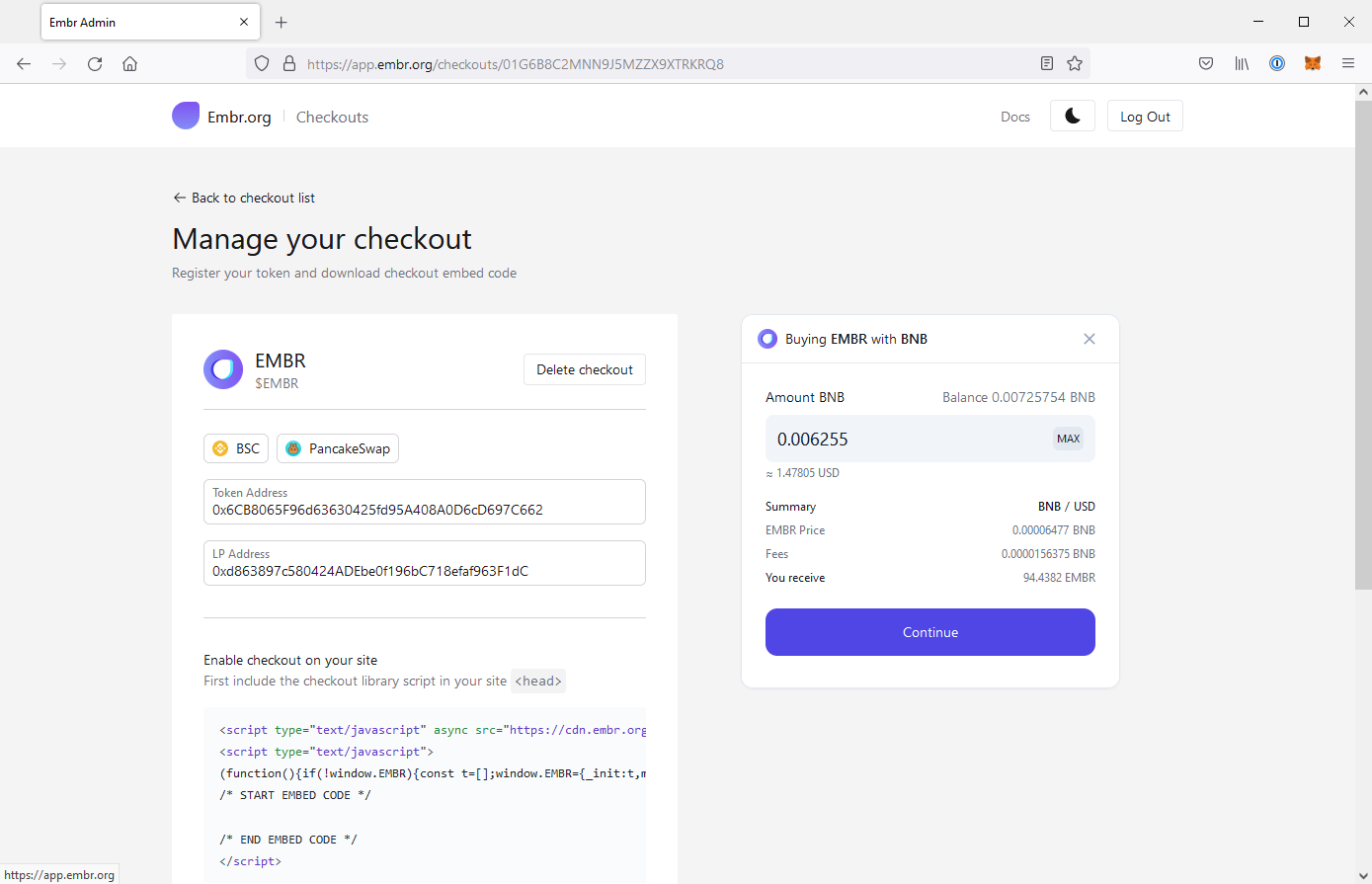
Task: Click the Amount BNB input field
Action: tap(930, 439)
